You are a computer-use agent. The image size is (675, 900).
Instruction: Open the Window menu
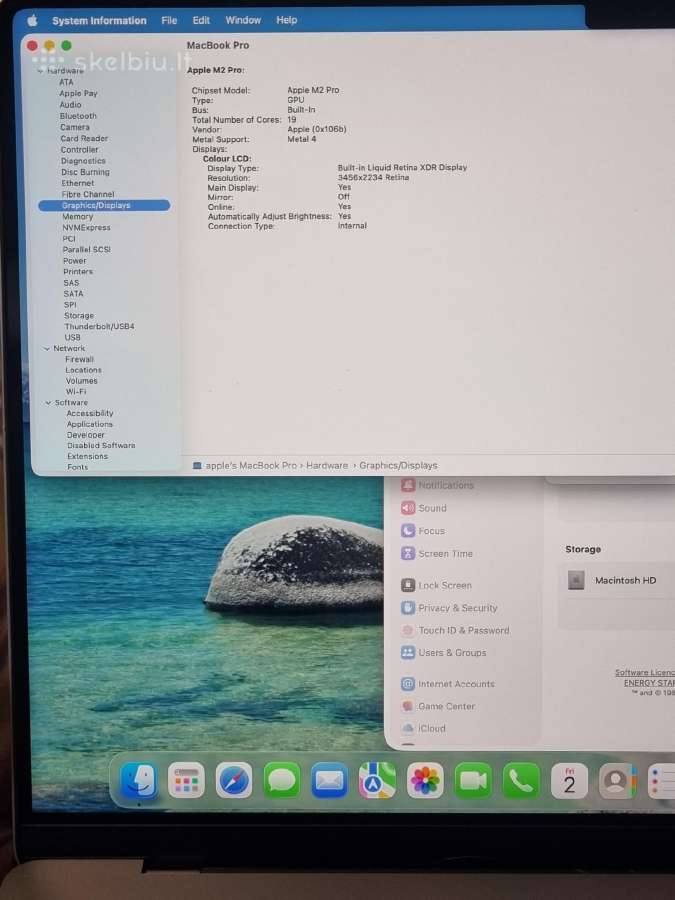[x=243, y=20]
